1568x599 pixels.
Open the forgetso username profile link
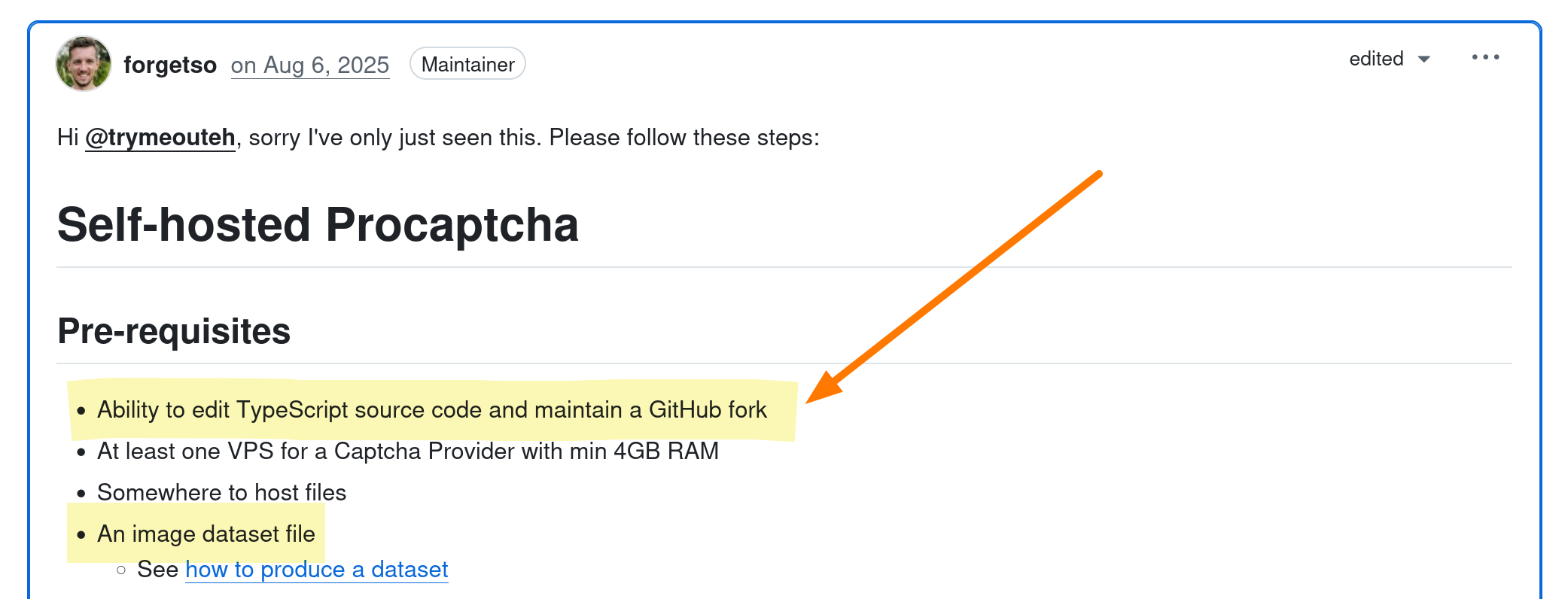[x=170, y=65]
